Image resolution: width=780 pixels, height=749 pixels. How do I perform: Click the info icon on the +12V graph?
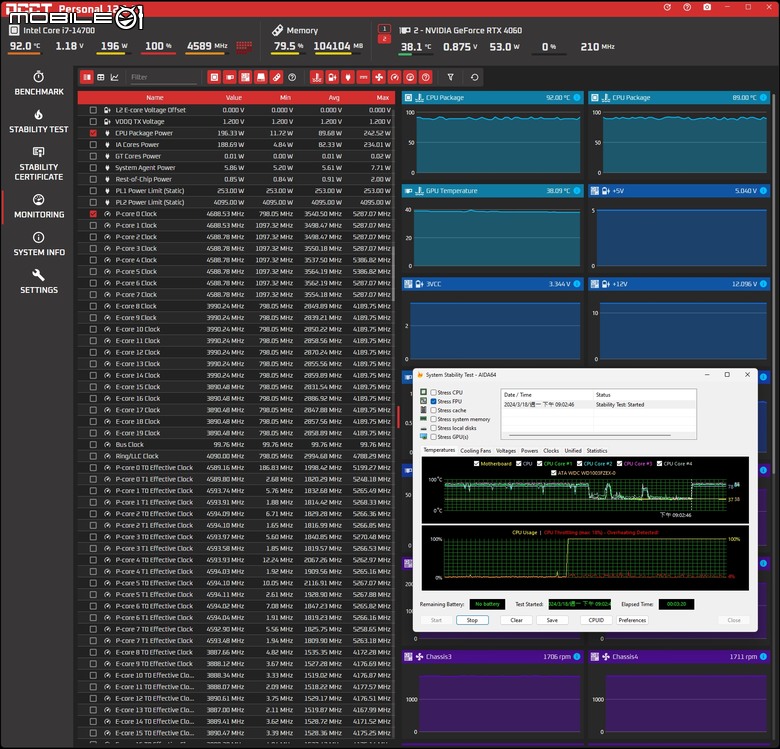(x=763, y=284)
